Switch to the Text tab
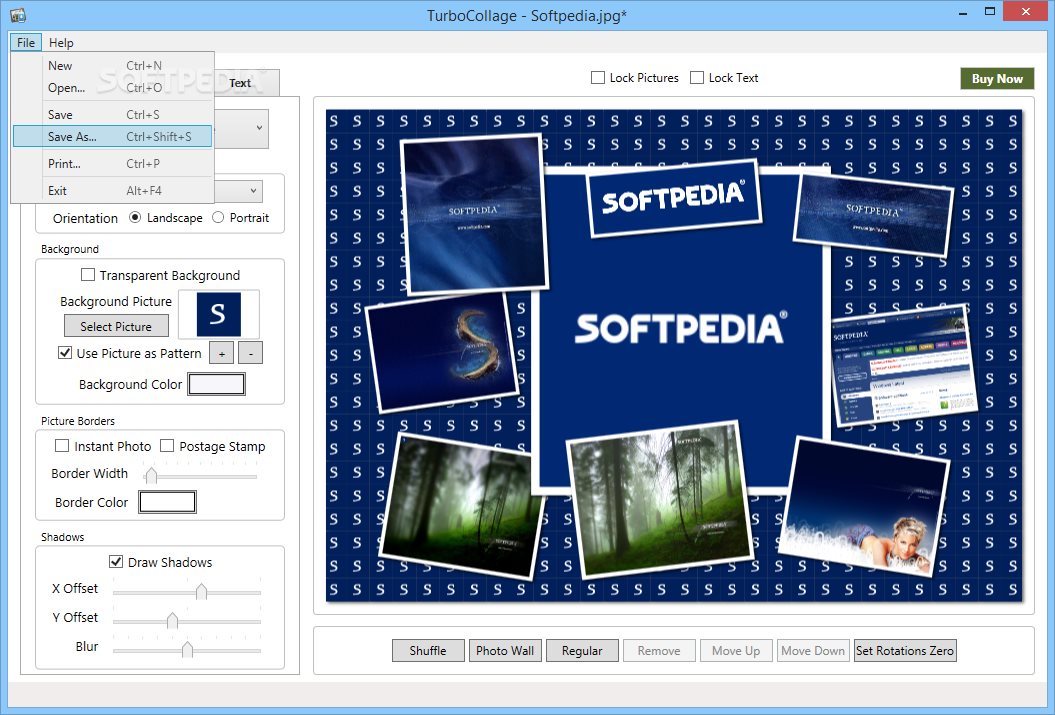This screenshot has height=715, width=1055. [x=240, y=83]
